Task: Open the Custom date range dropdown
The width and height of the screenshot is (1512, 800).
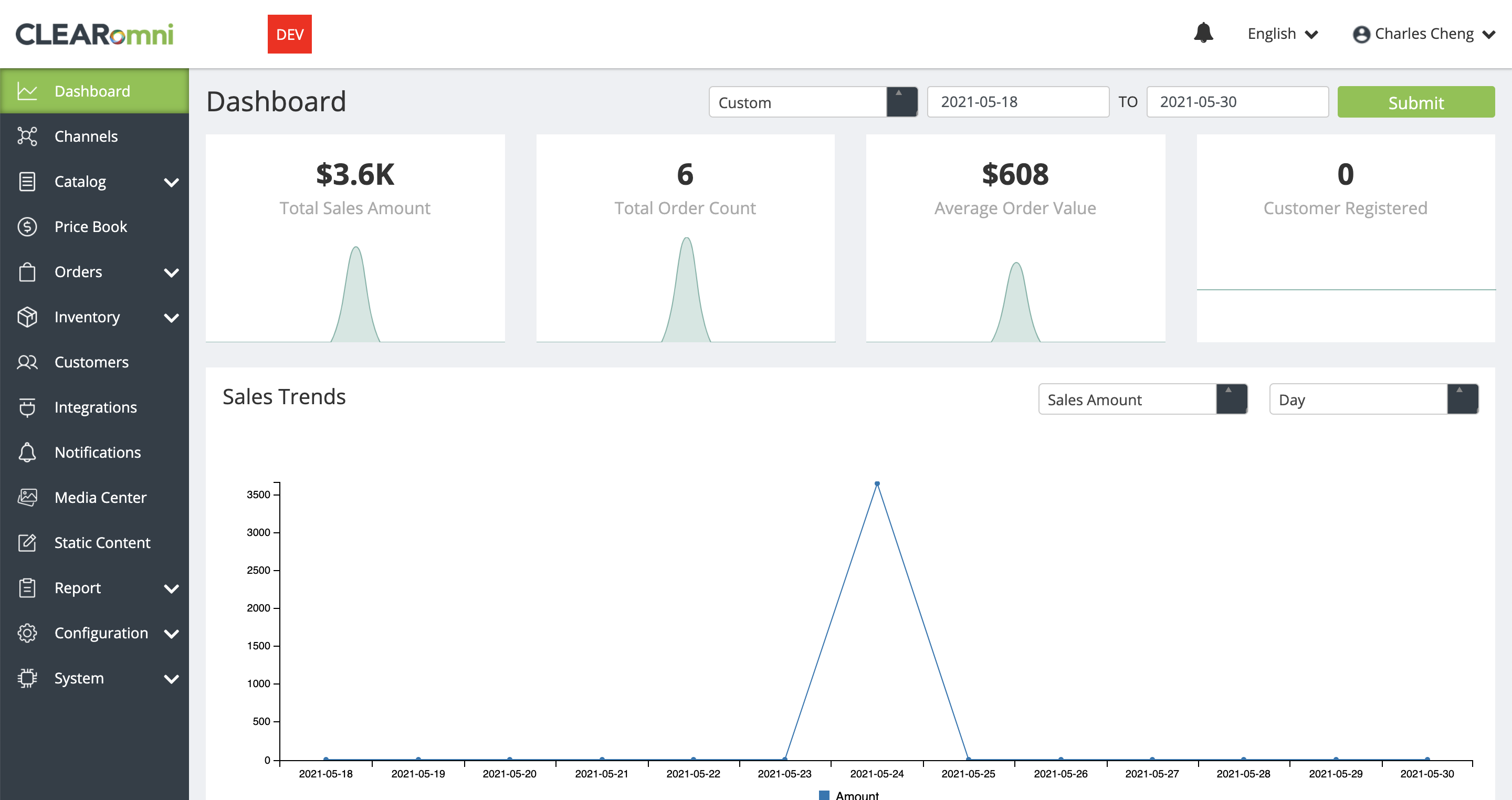Action: coord(813,102)
